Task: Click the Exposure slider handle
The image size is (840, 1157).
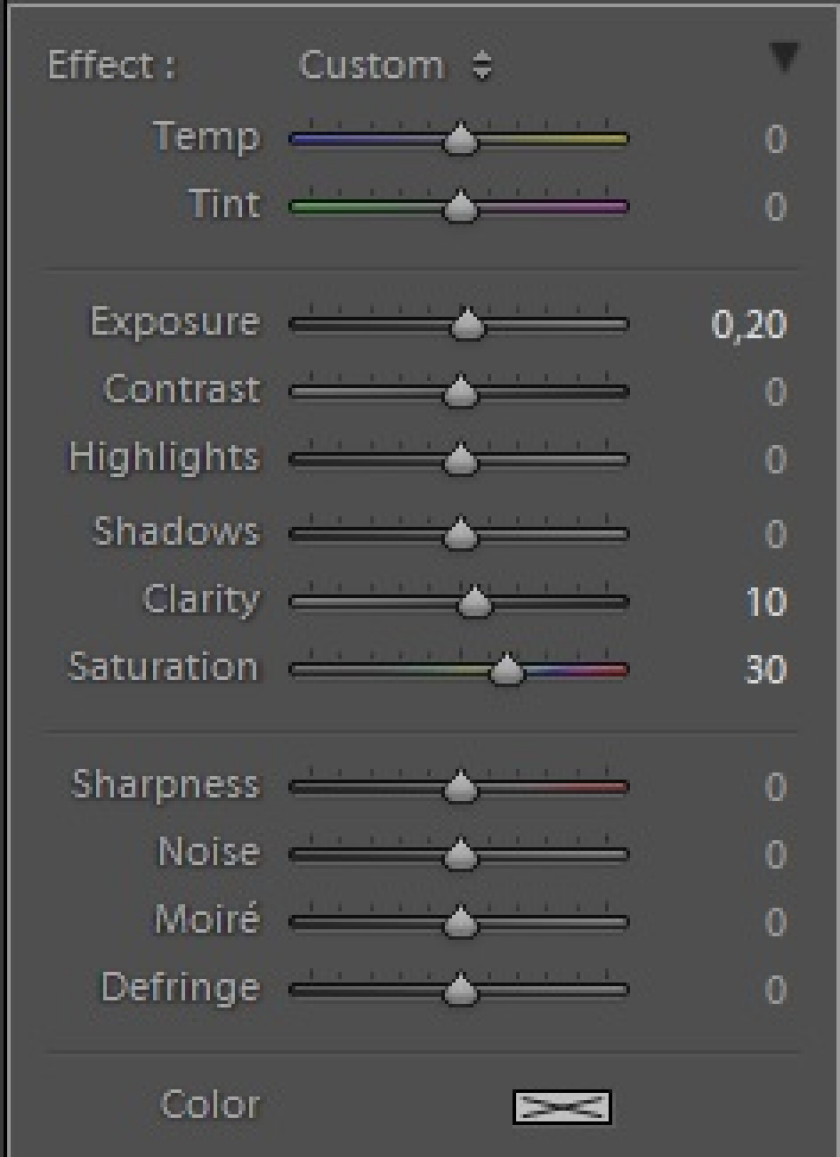Action: click(467, 325)
